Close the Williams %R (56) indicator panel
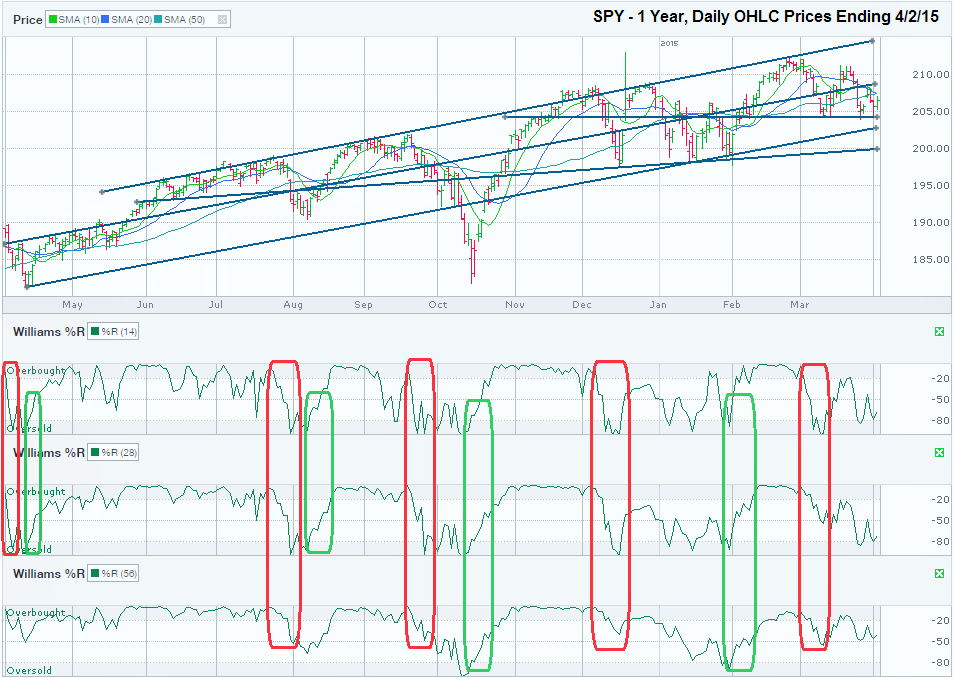 coord(939,573)
